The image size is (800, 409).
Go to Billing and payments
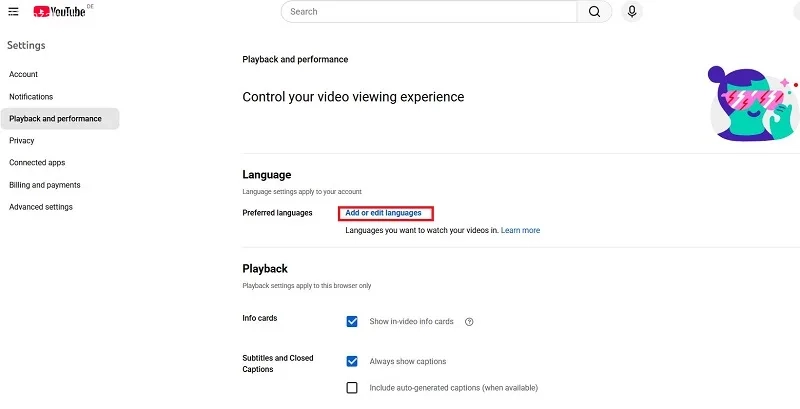pyautogui.click(x=45, y=185)
